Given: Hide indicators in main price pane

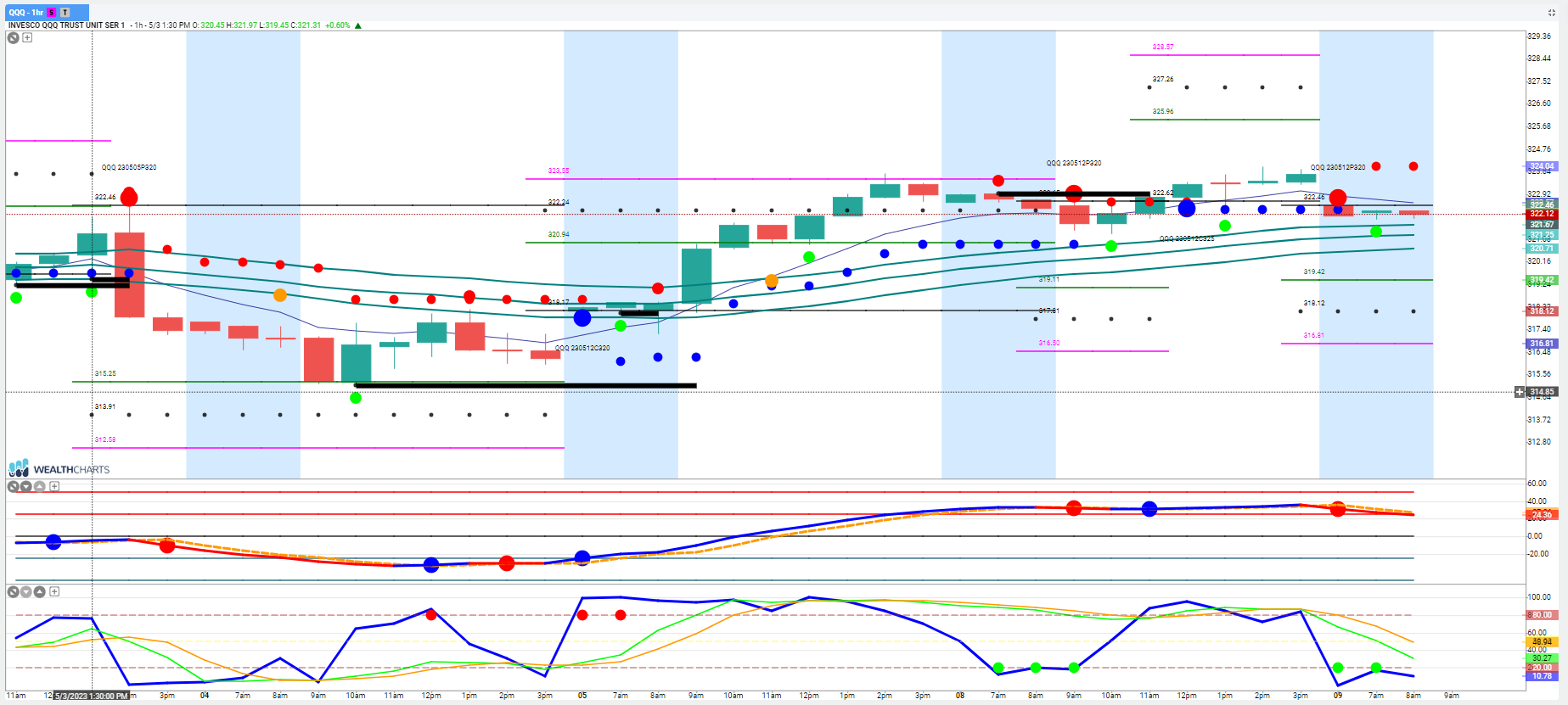Looking at the screenshot, I should (x=14, y=37).
